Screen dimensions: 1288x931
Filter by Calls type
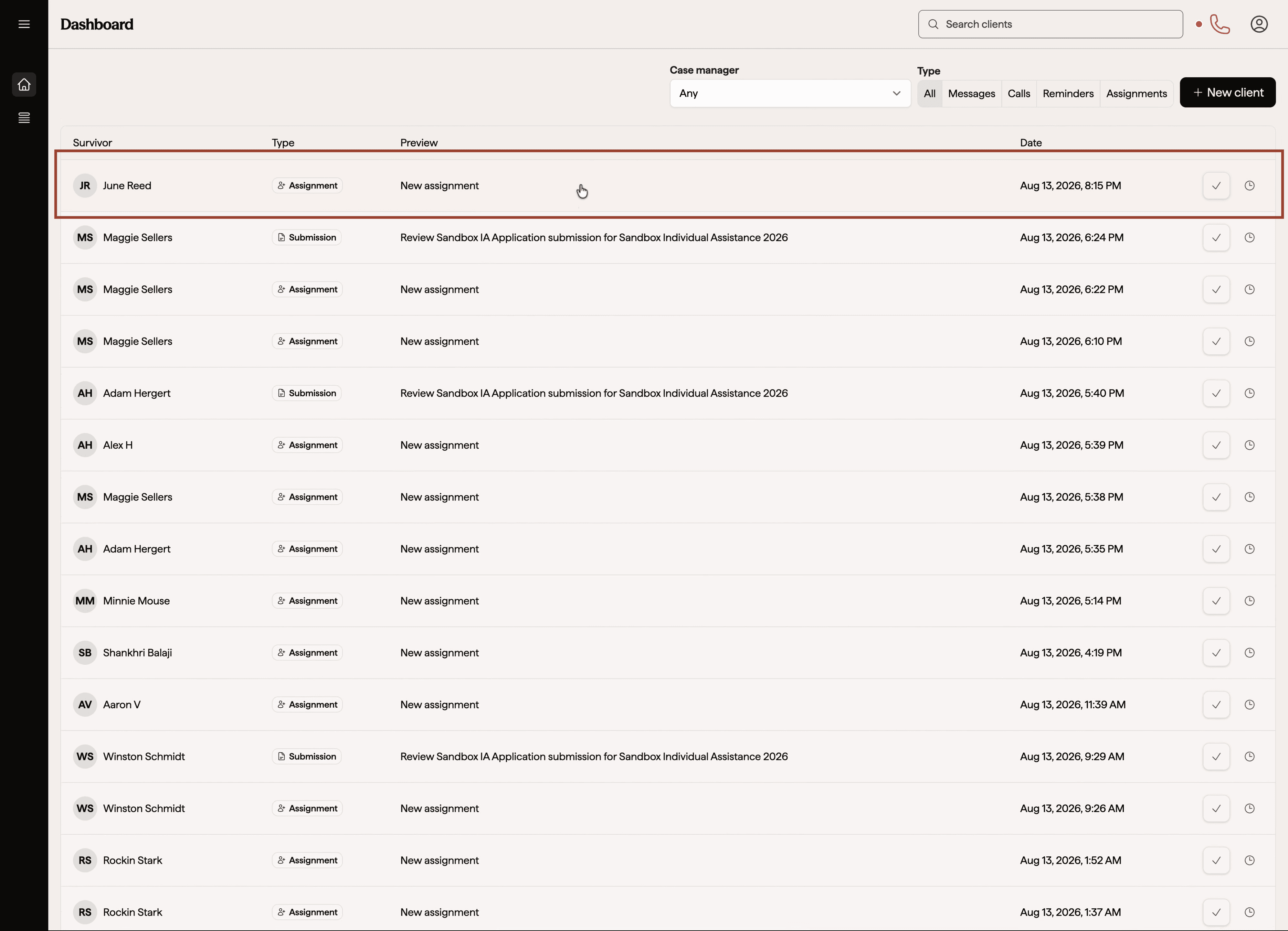tap(1018, 93)
